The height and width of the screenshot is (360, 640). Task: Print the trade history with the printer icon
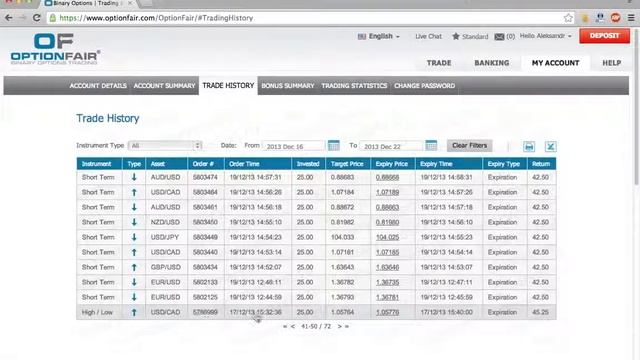click(x=529, y=147)
